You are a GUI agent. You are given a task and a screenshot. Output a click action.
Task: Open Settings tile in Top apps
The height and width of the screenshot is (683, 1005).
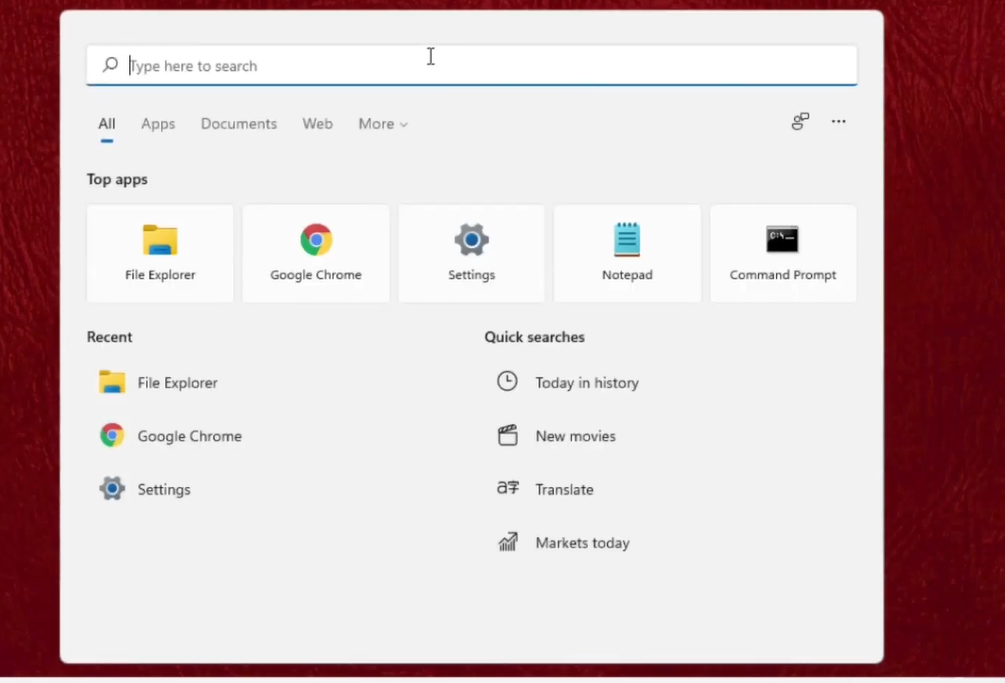pos(472,253)
